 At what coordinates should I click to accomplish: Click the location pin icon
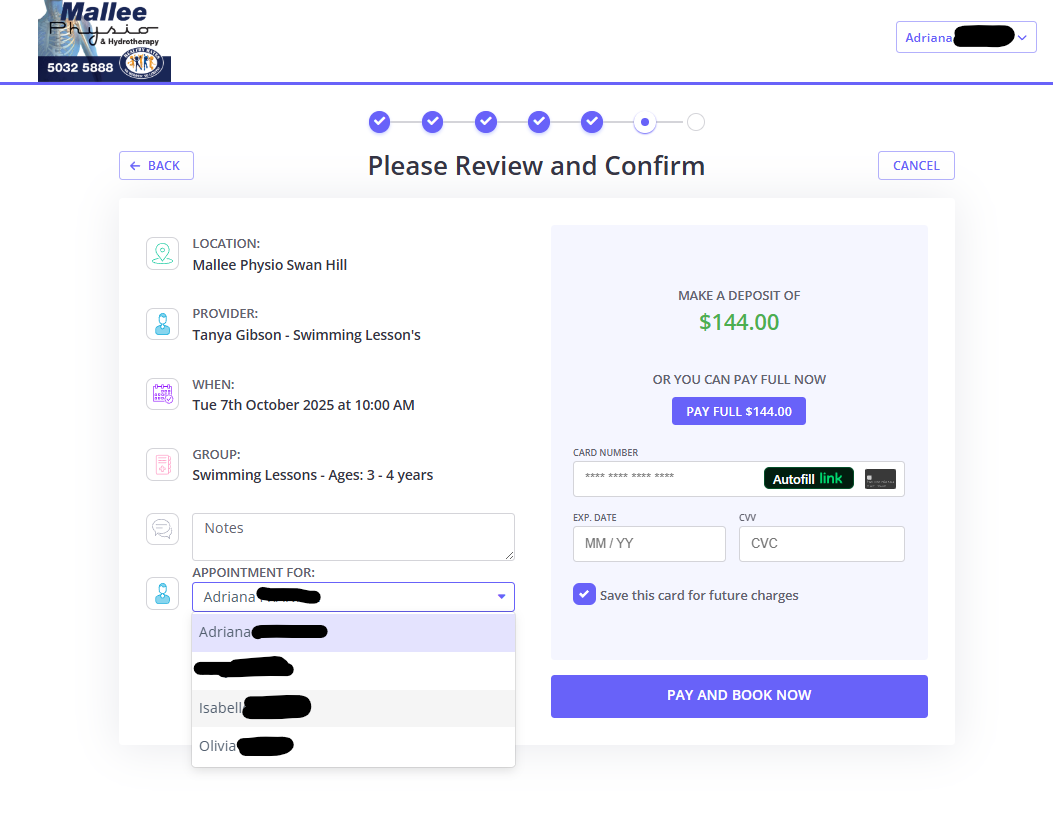click(x=162, y=254)
